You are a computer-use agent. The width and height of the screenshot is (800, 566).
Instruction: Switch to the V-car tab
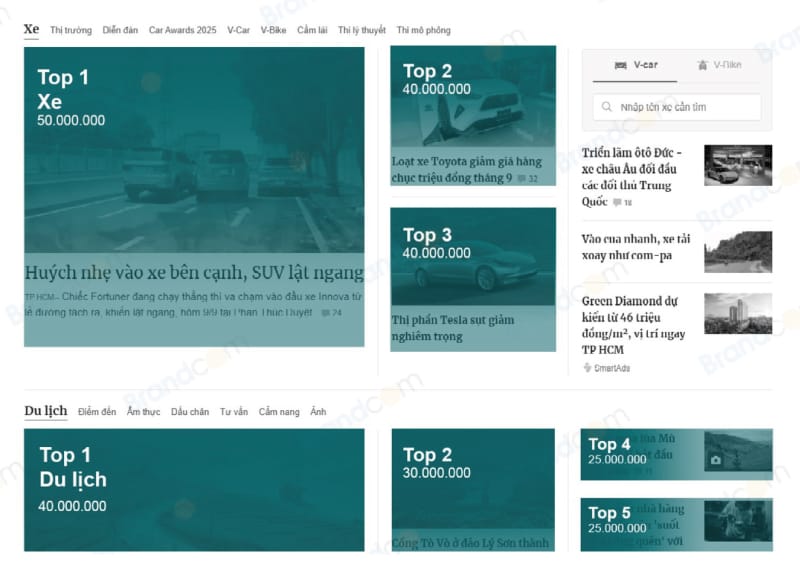click(635, 65)
